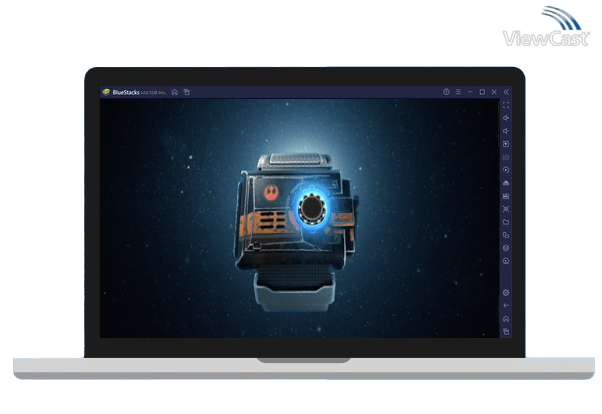Click the back arrow in sidebar

[506, 306]
